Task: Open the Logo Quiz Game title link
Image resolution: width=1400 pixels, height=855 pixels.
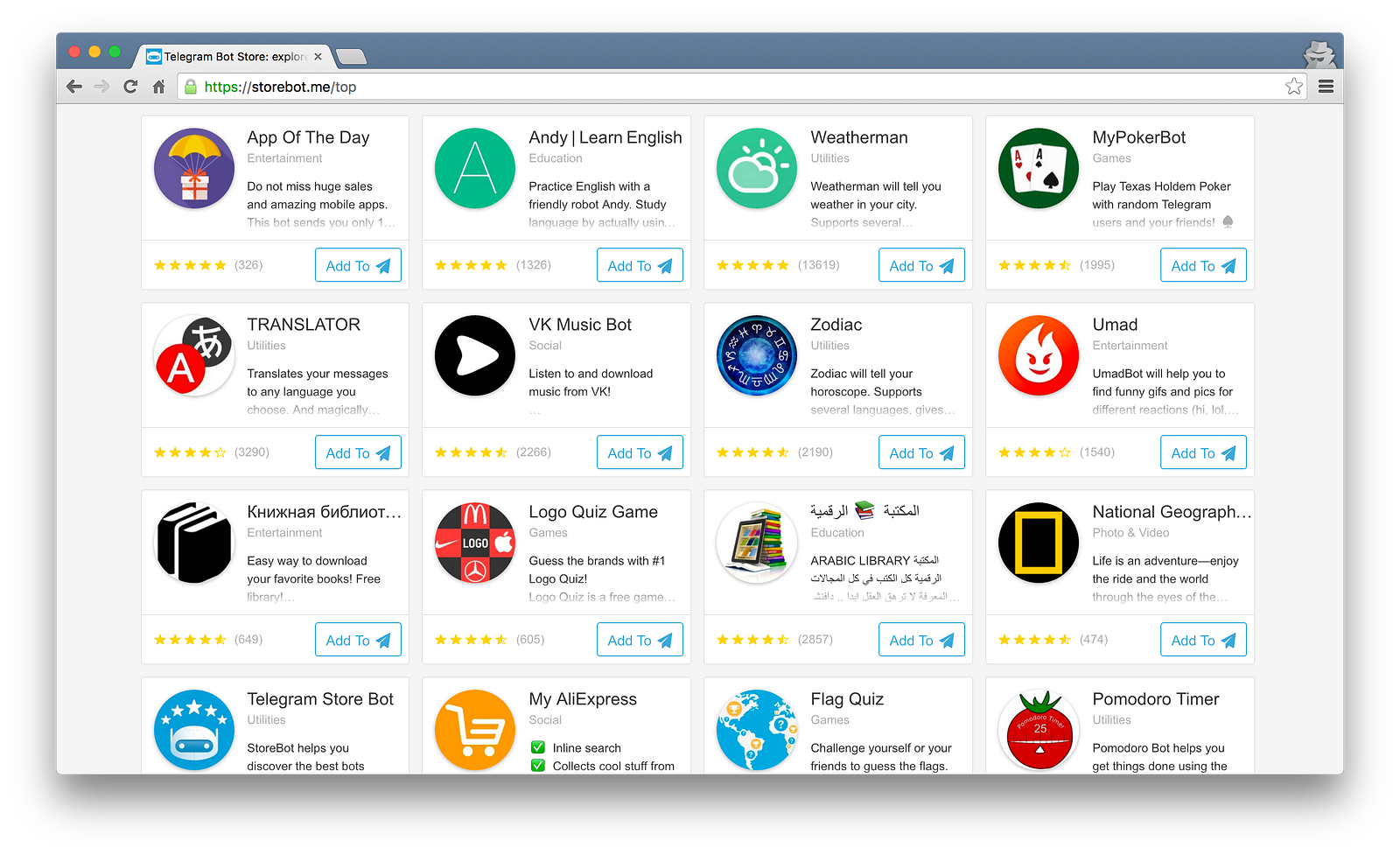Action: [x=593, y=512]
